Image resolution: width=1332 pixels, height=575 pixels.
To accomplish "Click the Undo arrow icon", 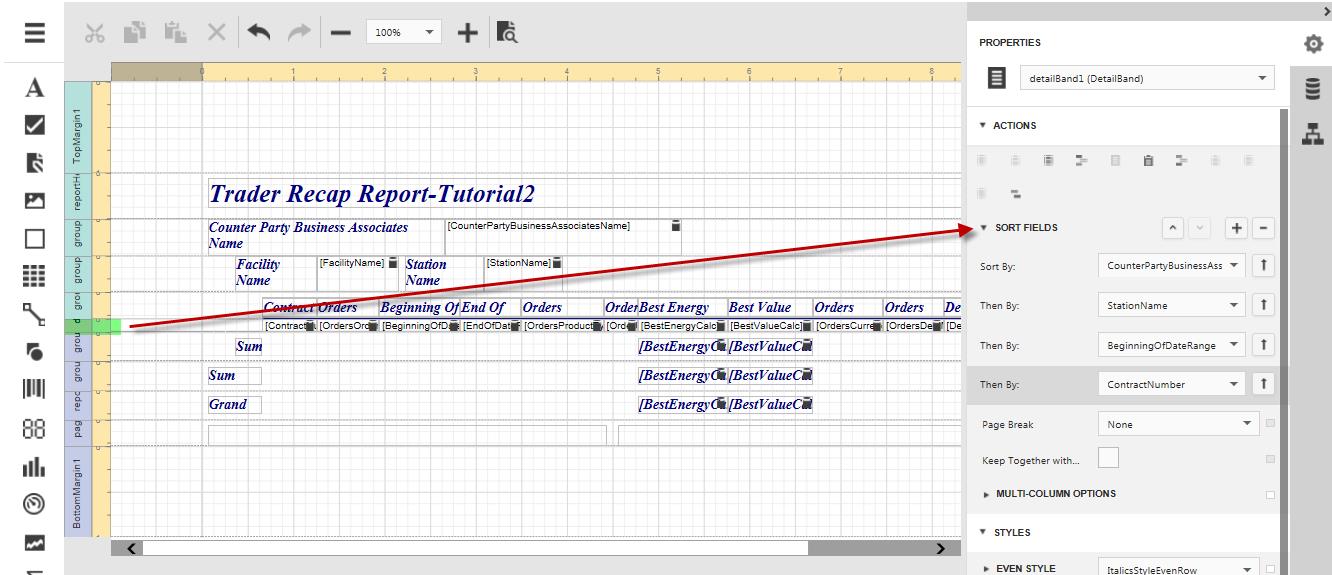I will pyautogui.click(x=259, y=32).
